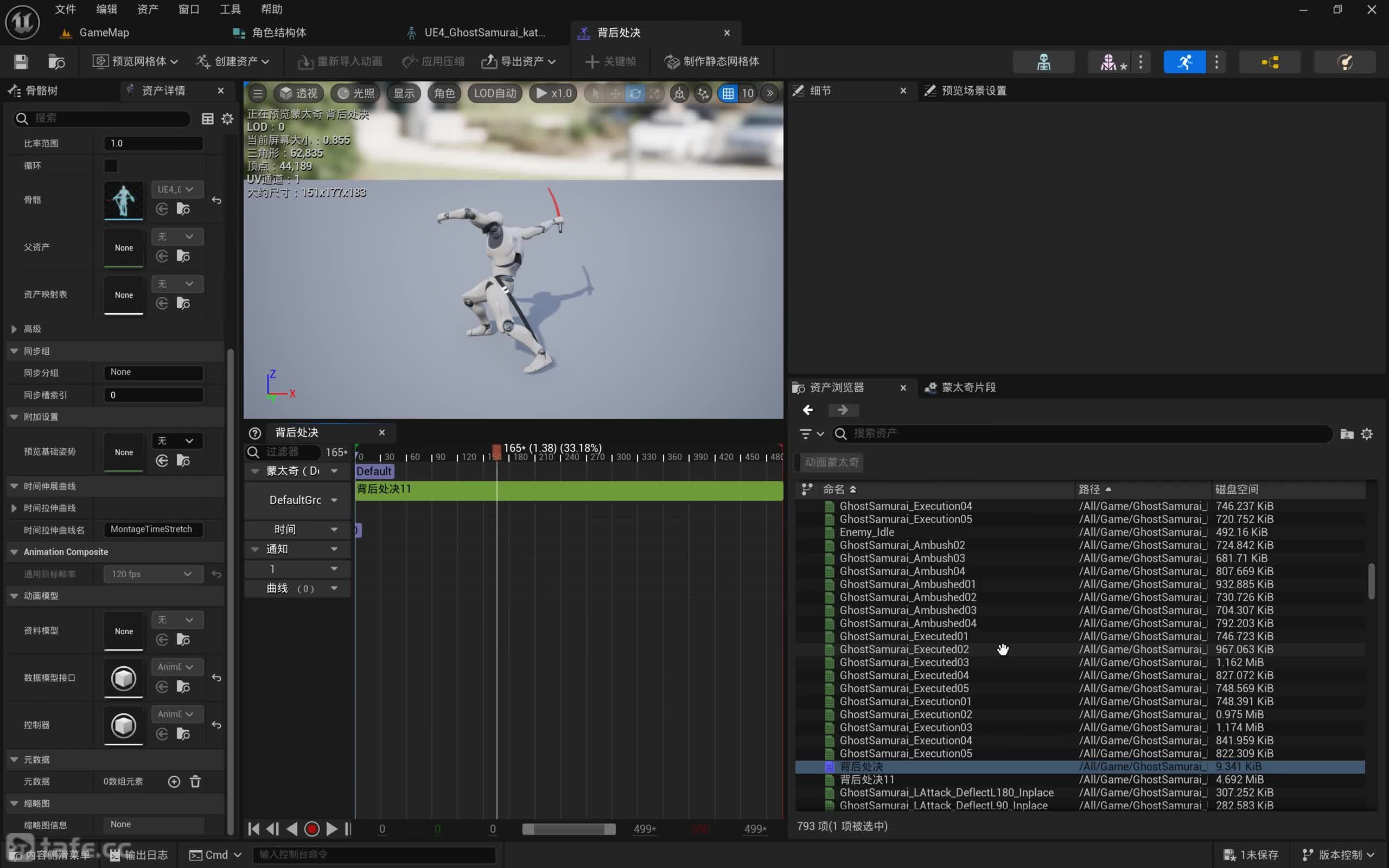Click the record animation button

(311, 828)
